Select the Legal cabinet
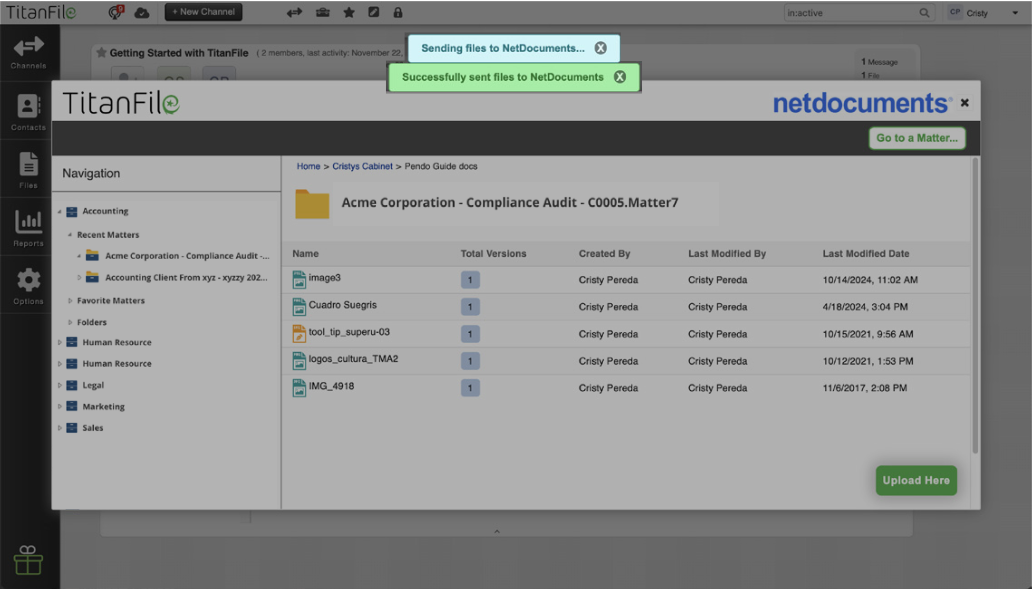 [x=93, y=385]
